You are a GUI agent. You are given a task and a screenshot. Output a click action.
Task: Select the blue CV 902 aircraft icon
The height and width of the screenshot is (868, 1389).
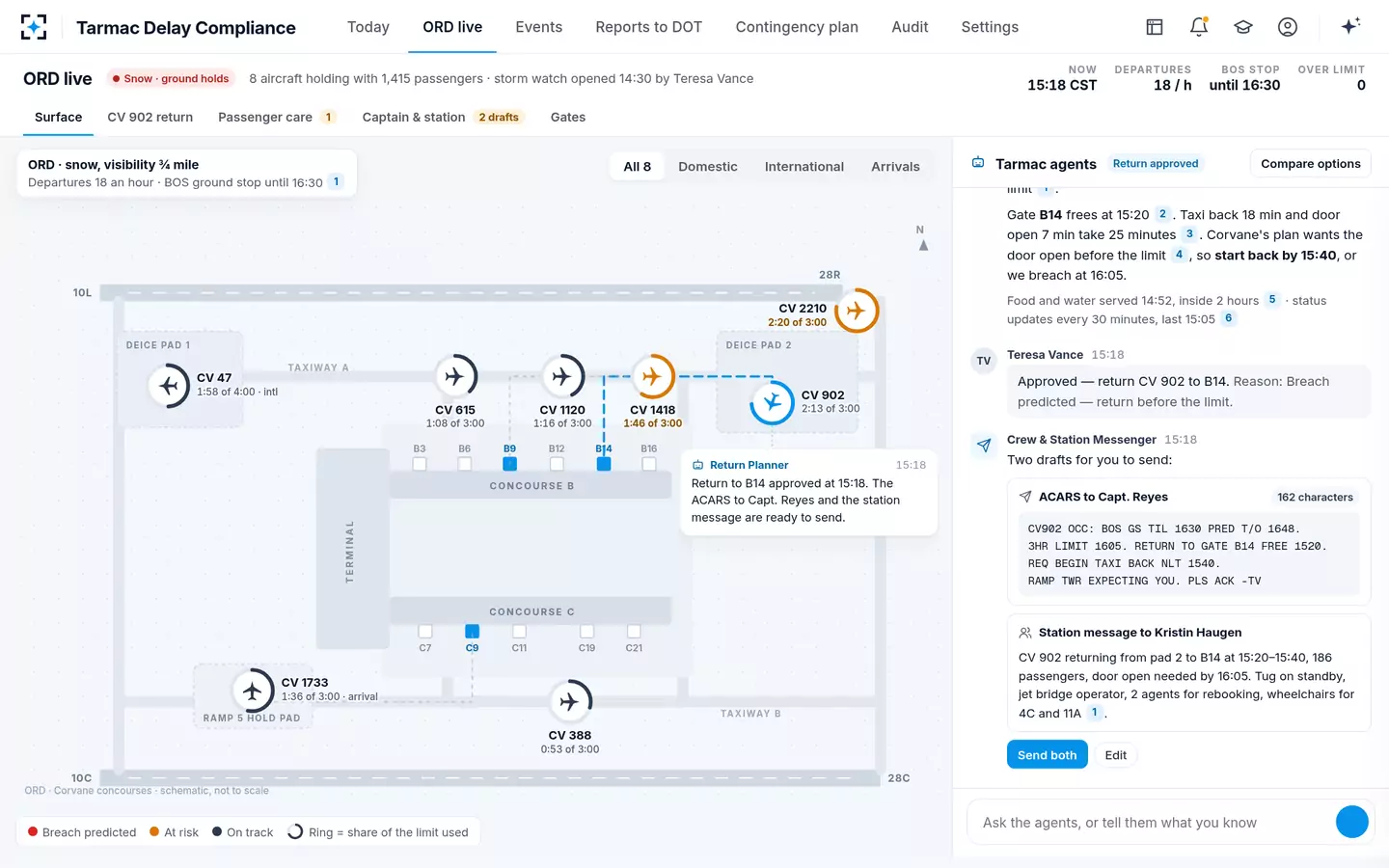coord(772,402)
